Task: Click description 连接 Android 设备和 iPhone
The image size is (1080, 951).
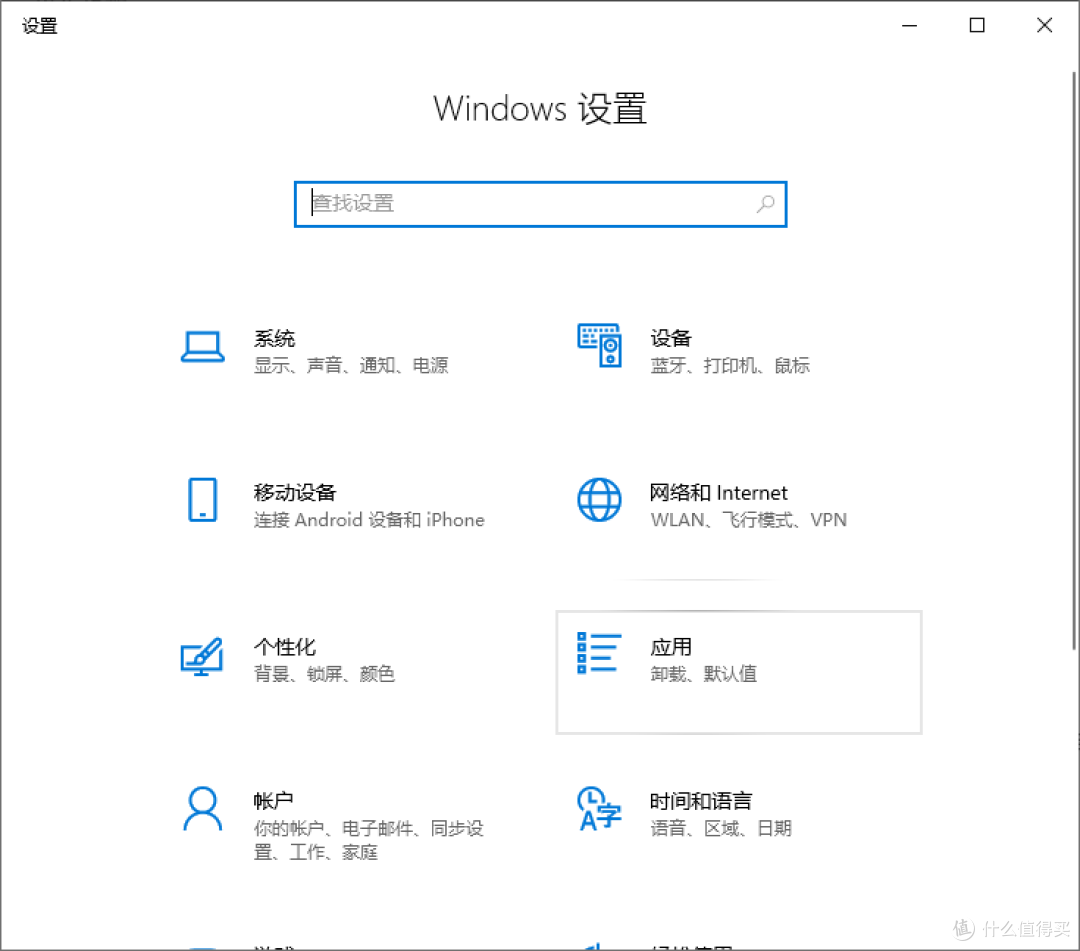Action: (369, 519)
